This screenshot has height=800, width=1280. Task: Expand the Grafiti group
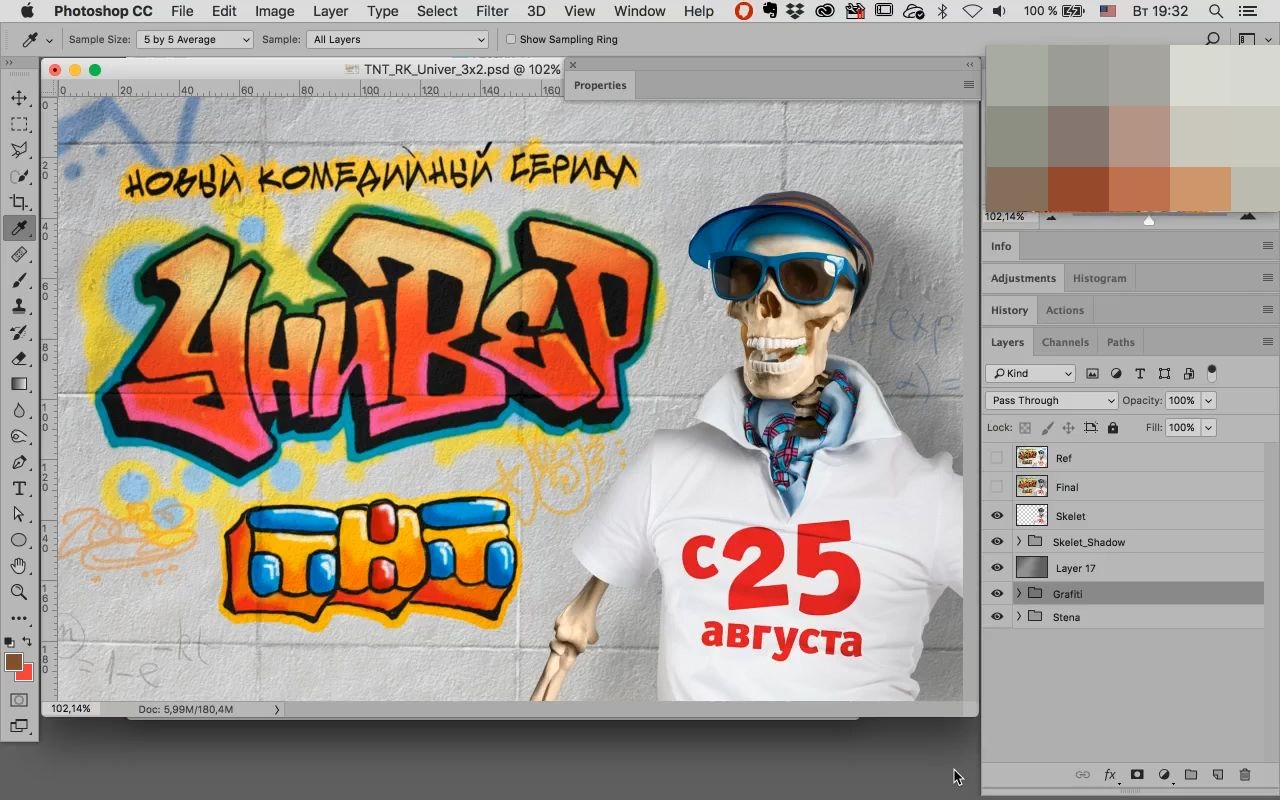tap(1019, 593)
